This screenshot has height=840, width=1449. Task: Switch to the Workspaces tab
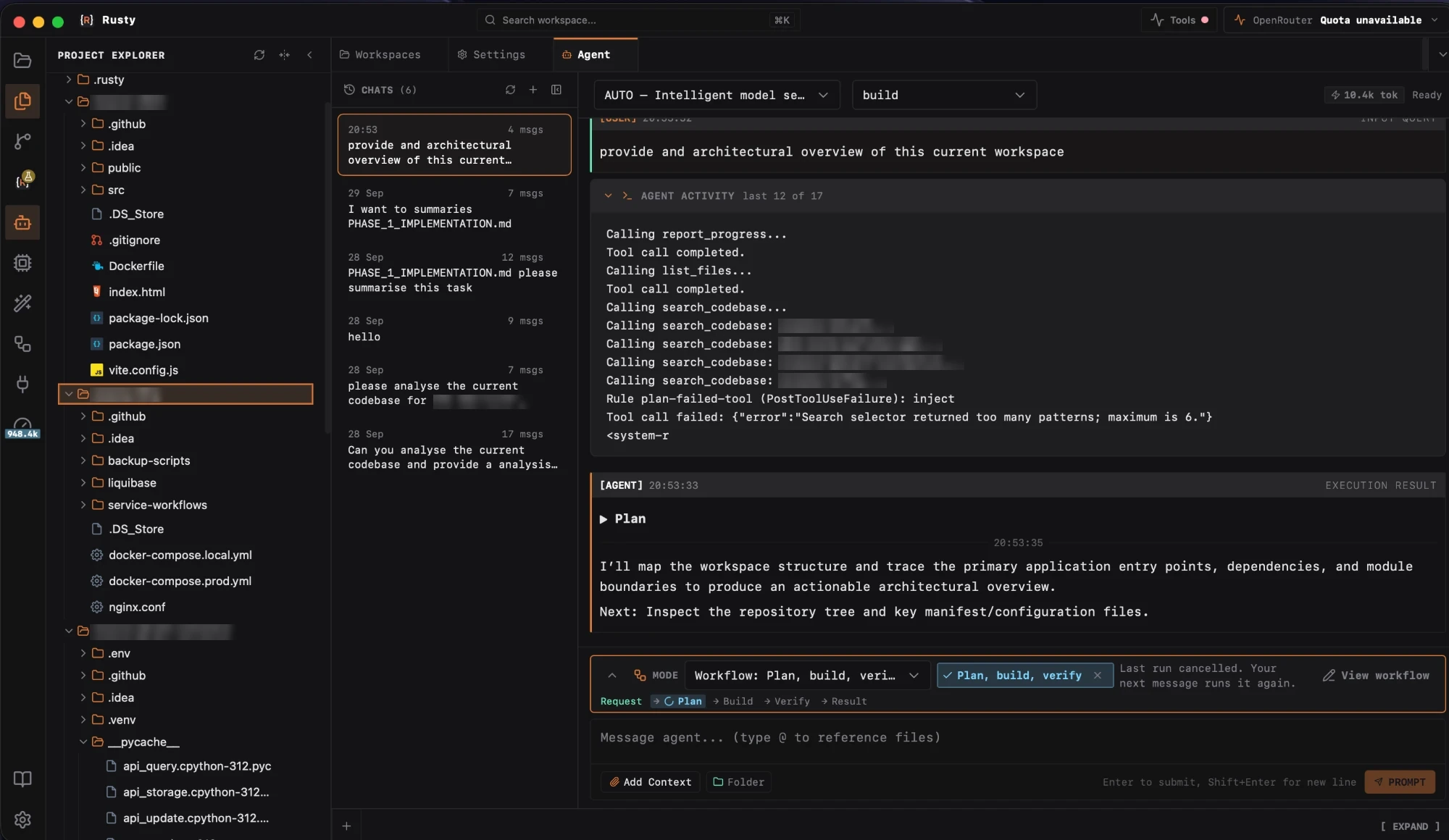[380, 55]
